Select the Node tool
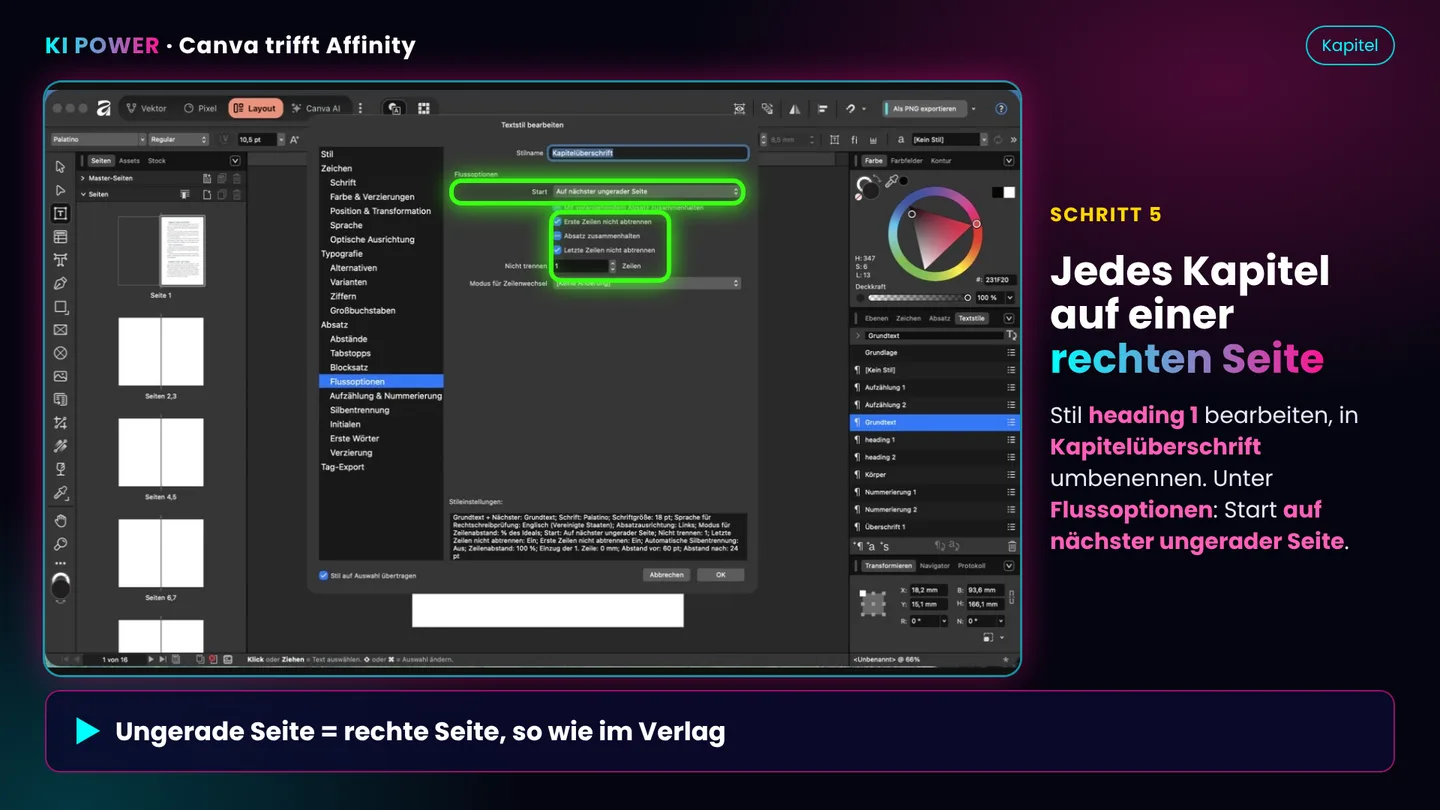This screenshot has height=810, width=1440. point(61,190)
